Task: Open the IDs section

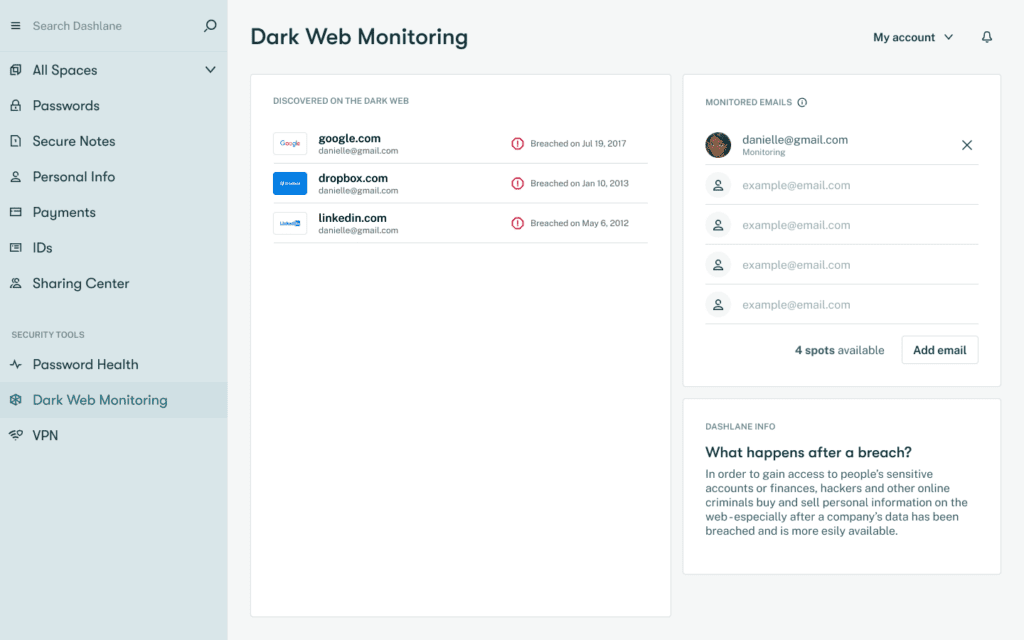Action: [x=44, y=247]
